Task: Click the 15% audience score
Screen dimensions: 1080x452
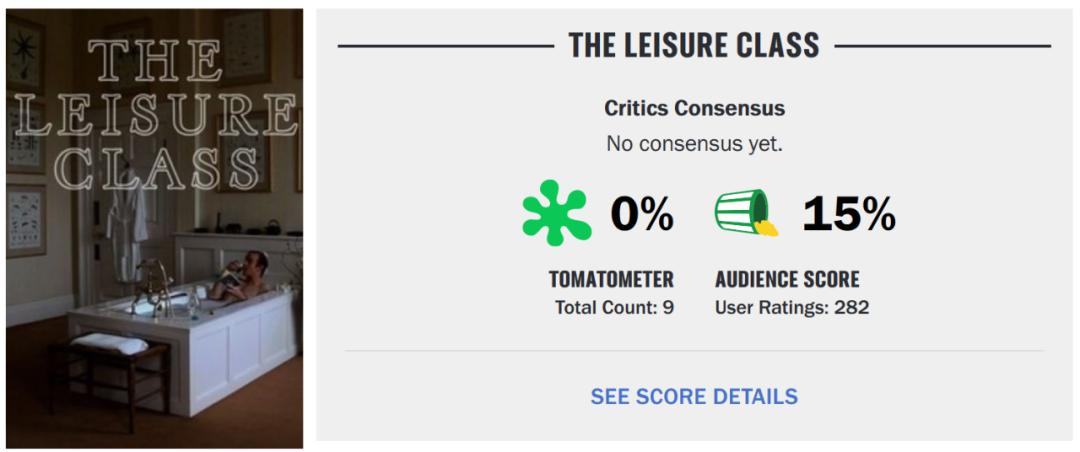Action: coord(849,214)
